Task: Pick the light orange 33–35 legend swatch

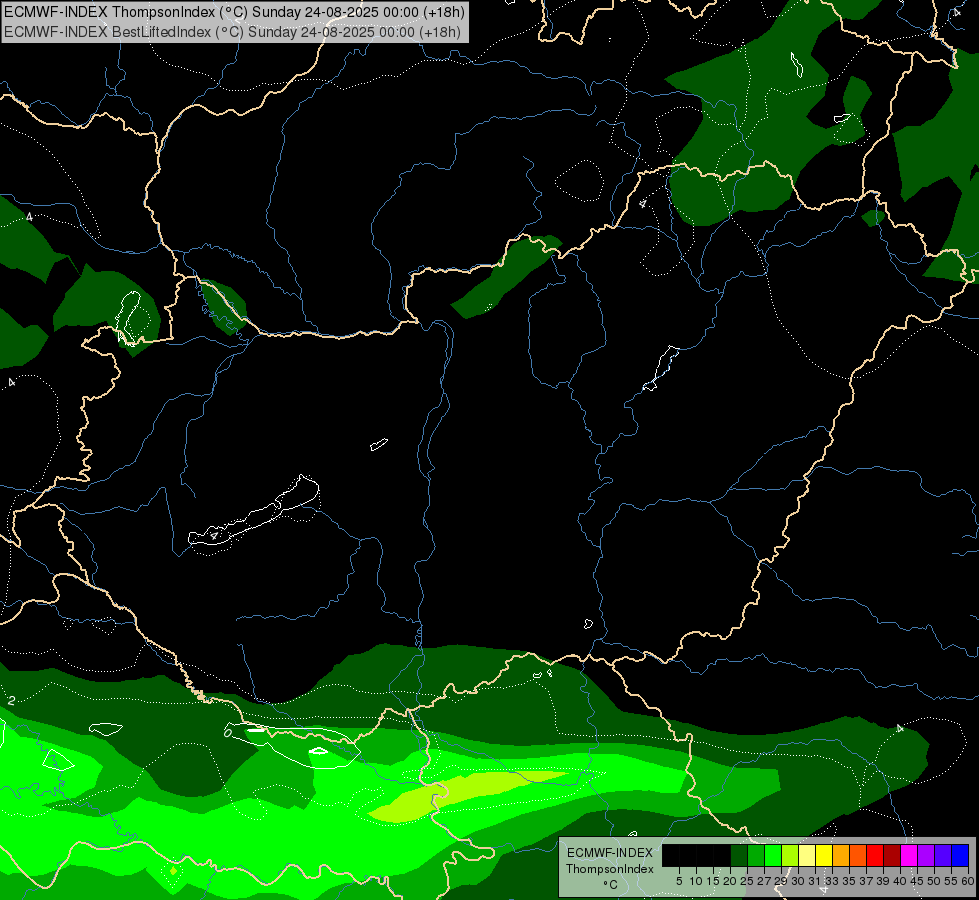Action: (x=841, y=855)
